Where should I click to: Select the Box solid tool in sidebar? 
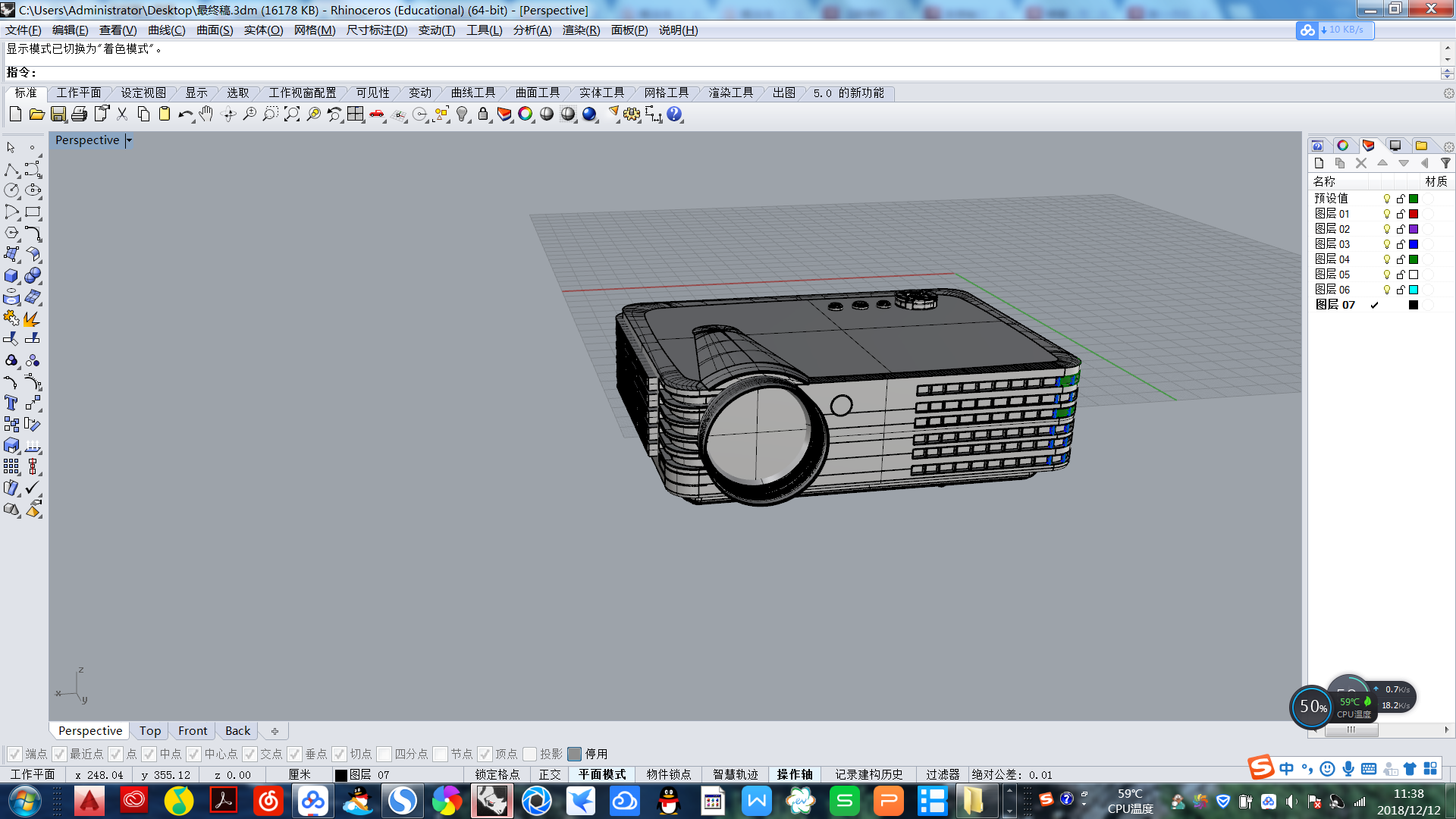tap(11, 276)
